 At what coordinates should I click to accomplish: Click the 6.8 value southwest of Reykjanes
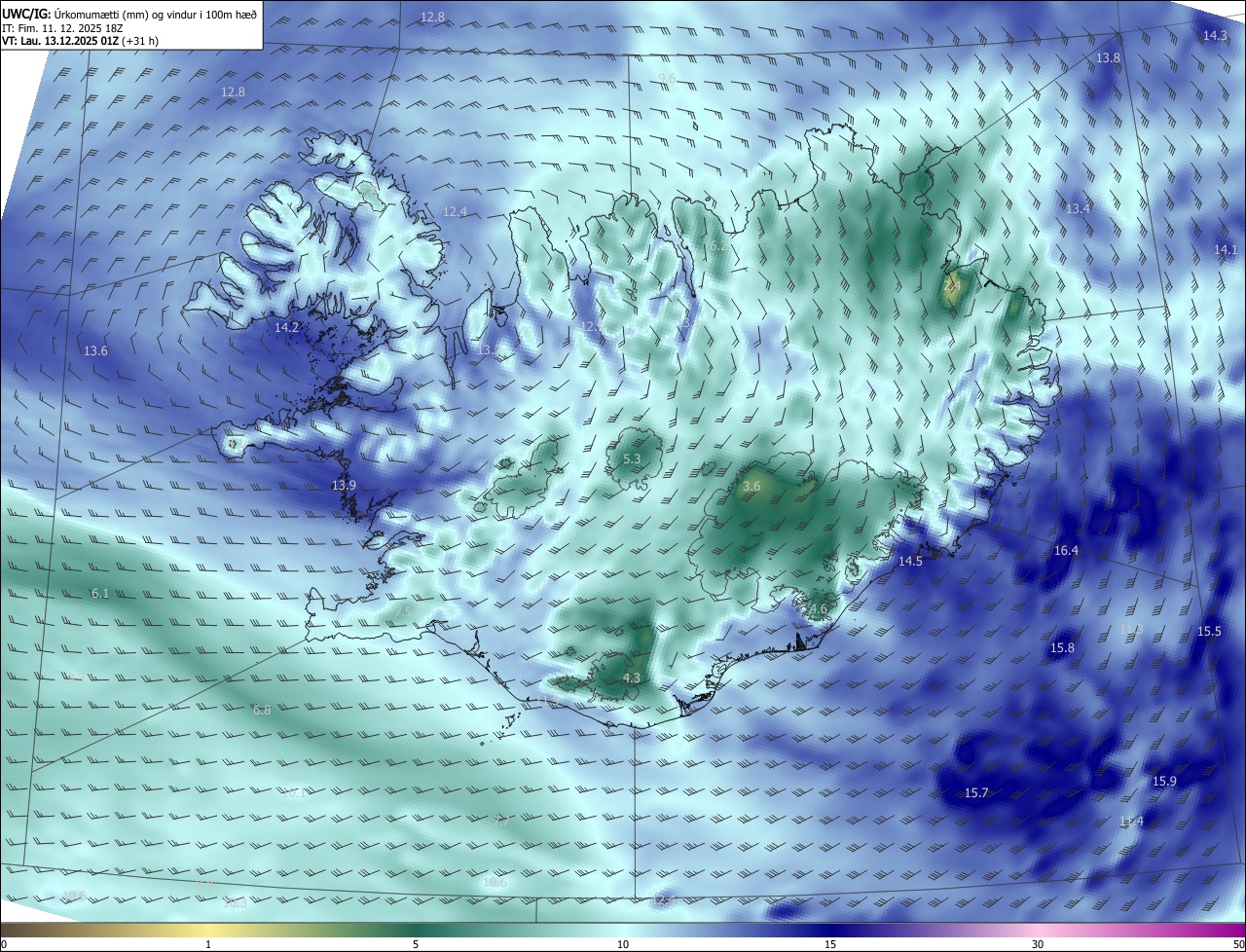(x=262, y=710)
